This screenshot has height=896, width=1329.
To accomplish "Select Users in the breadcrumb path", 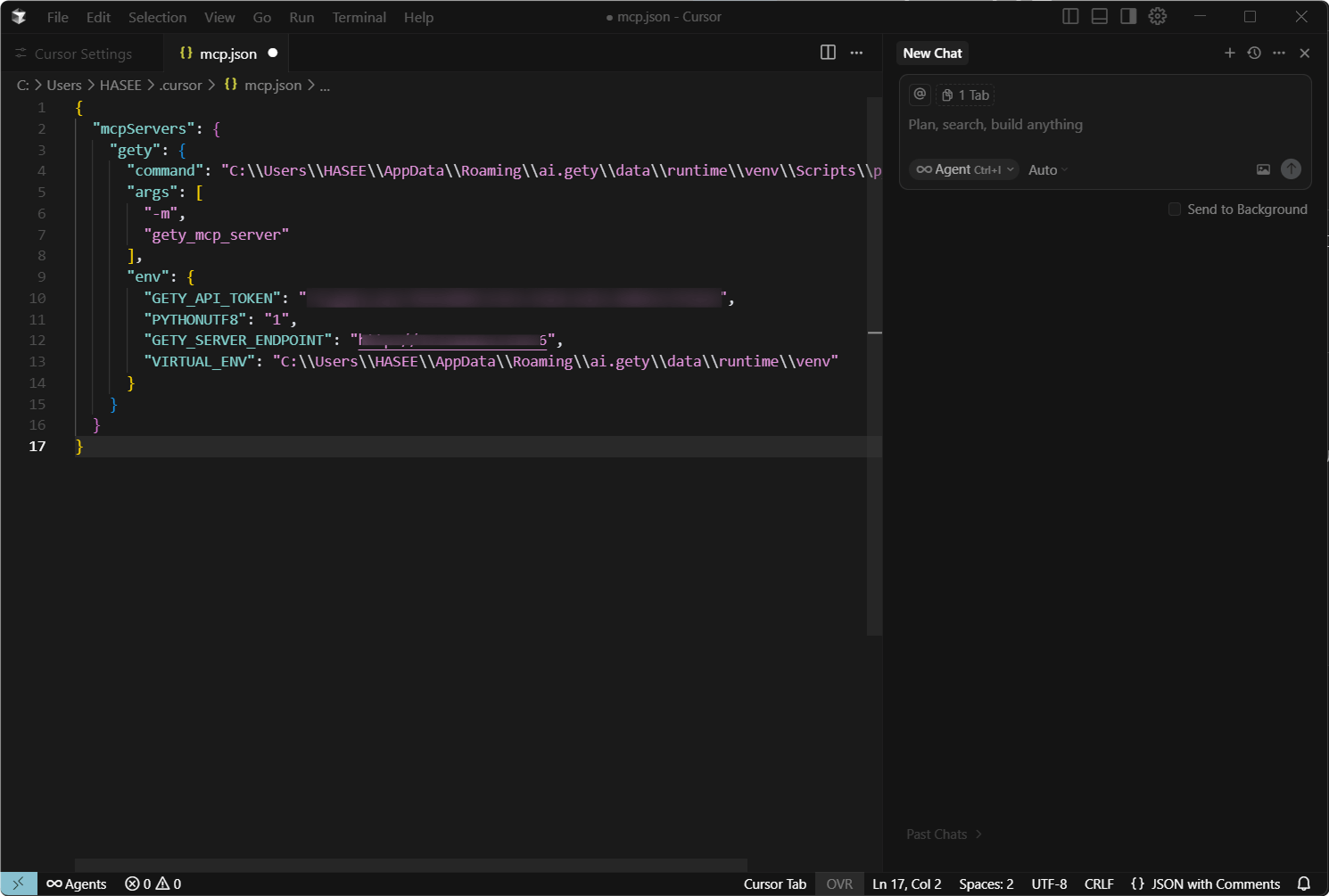I will (64, 86).
